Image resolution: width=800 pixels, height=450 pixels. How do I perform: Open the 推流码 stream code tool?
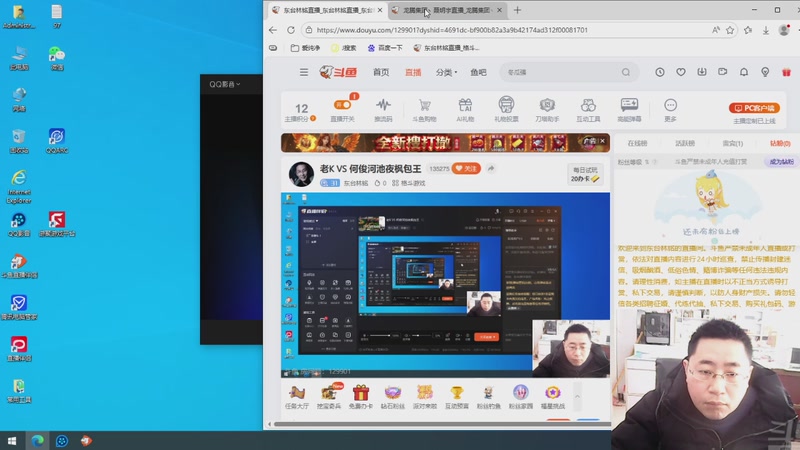(x=383, y=110)
